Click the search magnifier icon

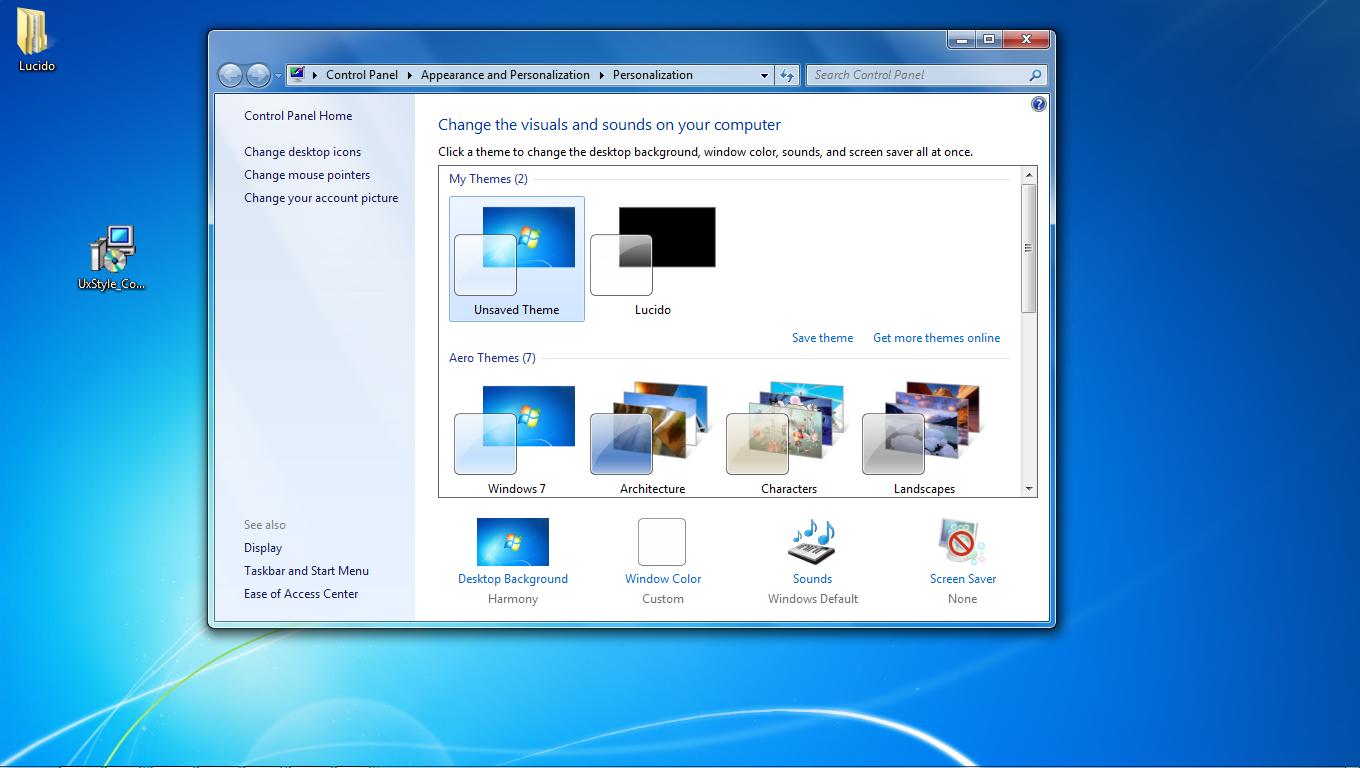tap(1035, 75)
